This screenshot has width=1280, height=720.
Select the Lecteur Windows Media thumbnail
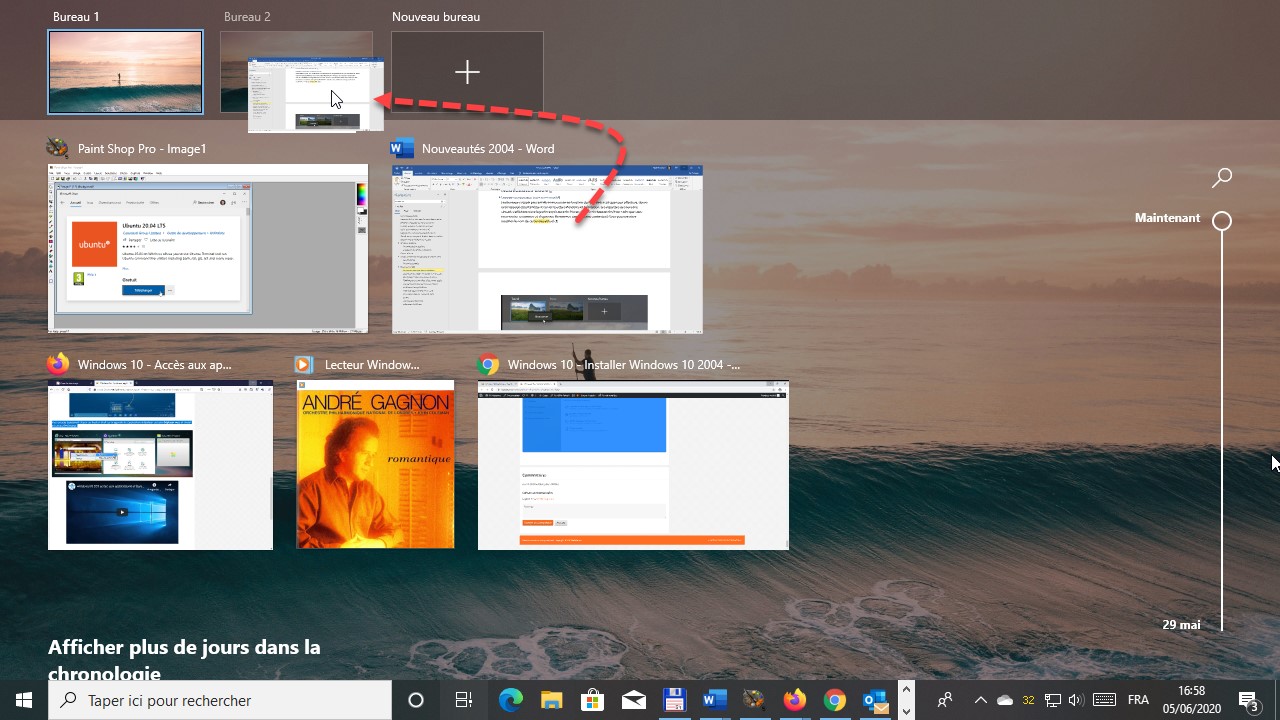375,464
